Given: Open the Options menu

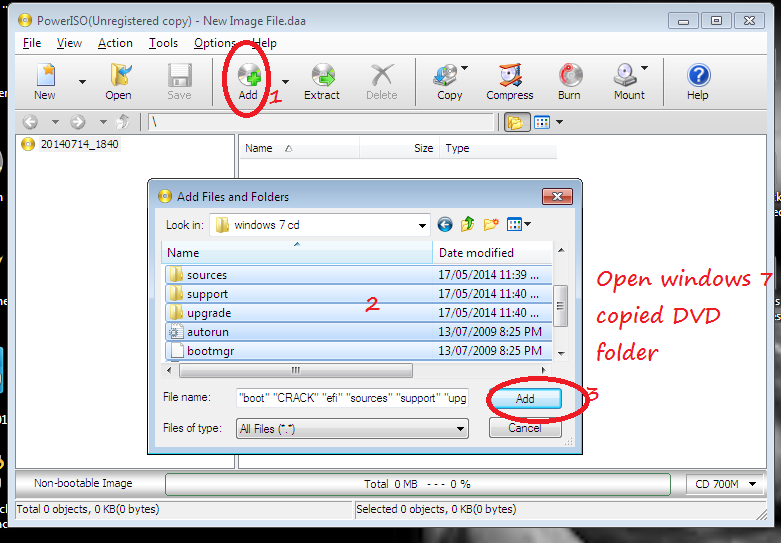Looking at the screenshot, I should pos(215,43).
